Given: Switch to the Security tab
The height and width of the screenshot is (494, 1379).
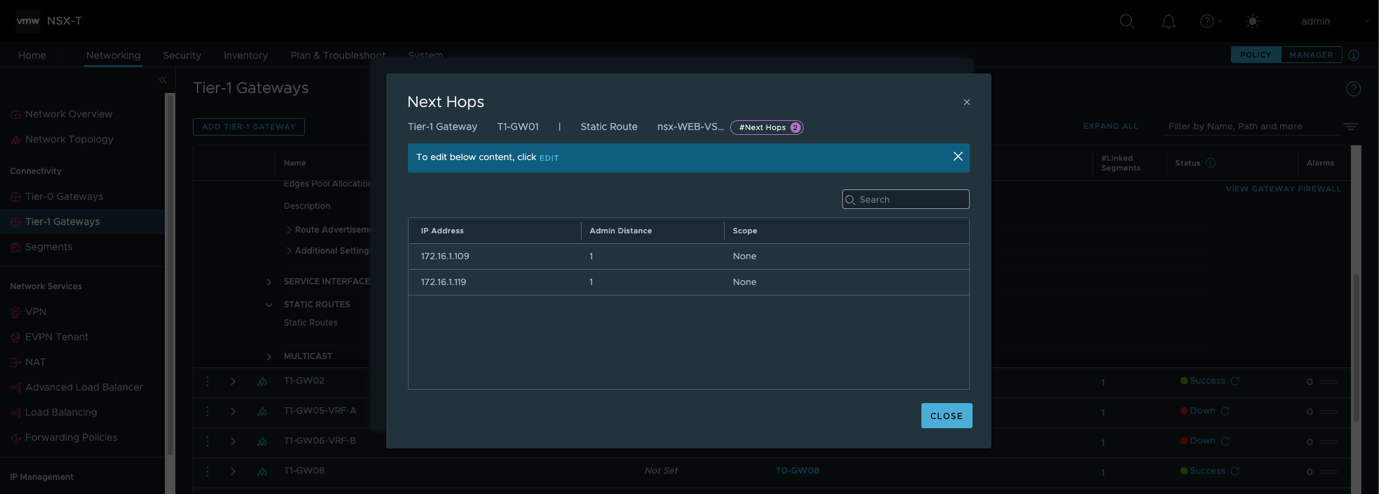Looking at the screenshot, I should tap(182, 55).
